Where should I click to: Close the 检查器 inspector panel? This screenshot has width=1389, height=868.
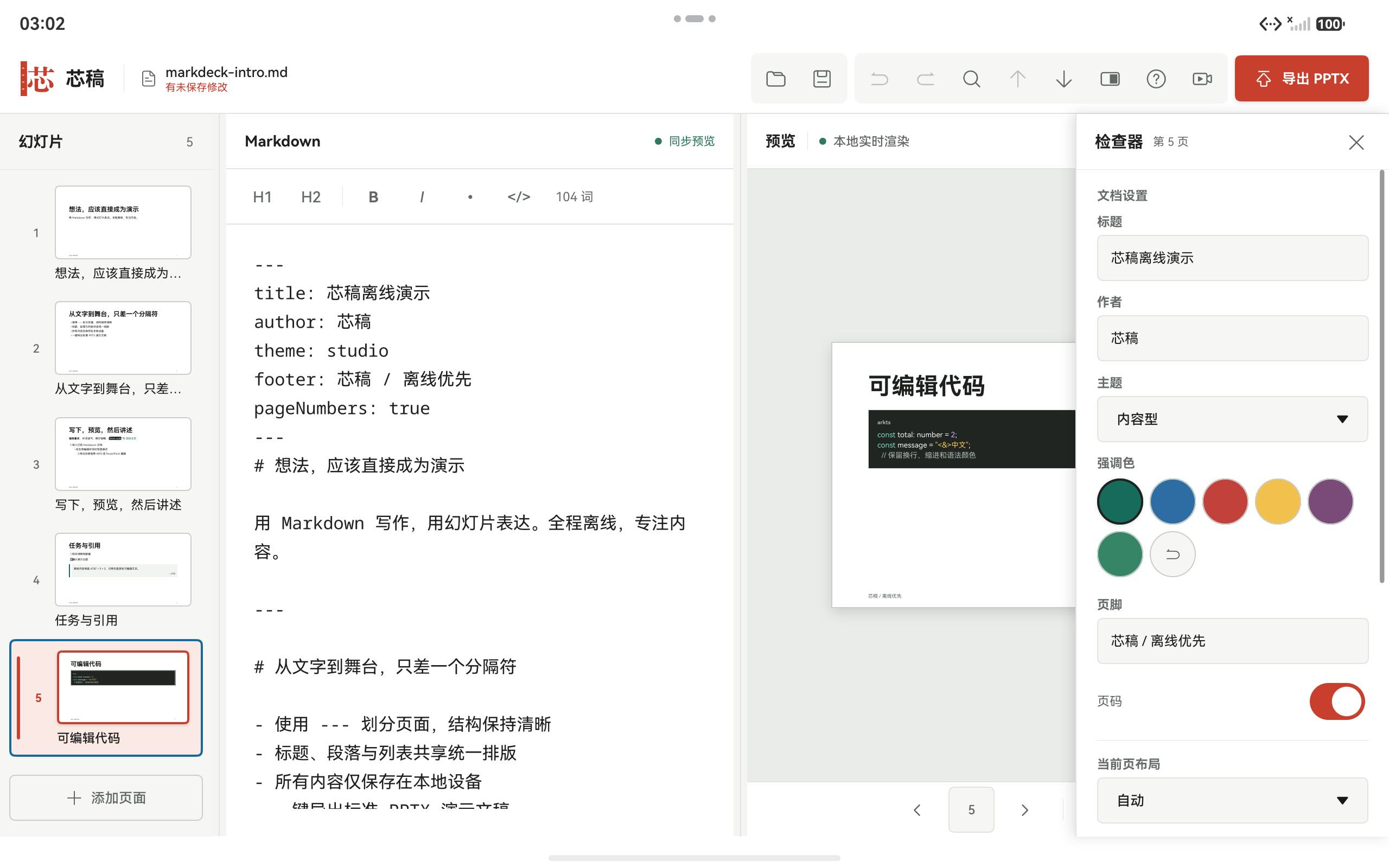1356,142
